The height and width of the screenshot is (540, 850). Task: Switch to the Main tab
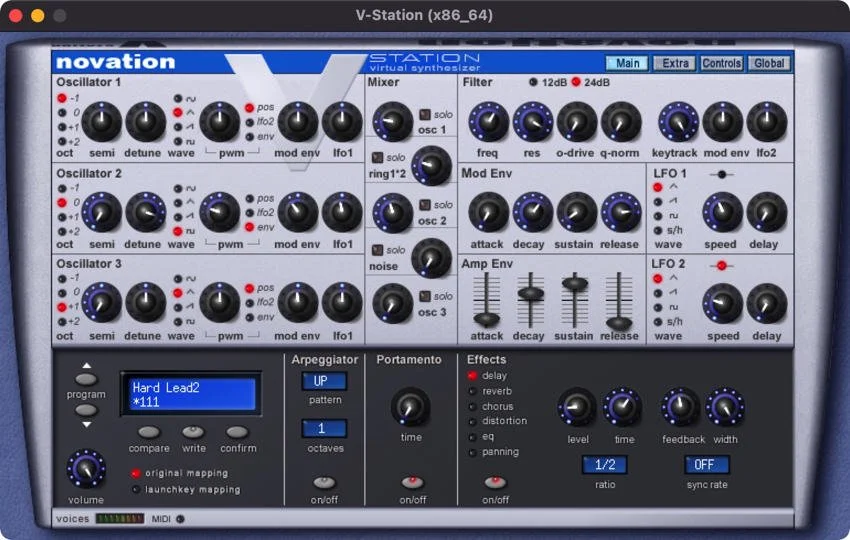[x=627, y=63]
